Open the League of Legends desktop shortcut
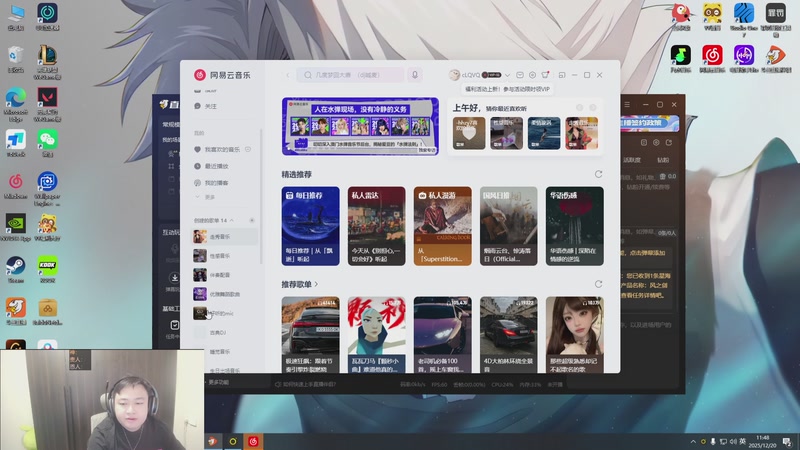The height and width of the screenshot is (450, 800). (x=47, y=62)
